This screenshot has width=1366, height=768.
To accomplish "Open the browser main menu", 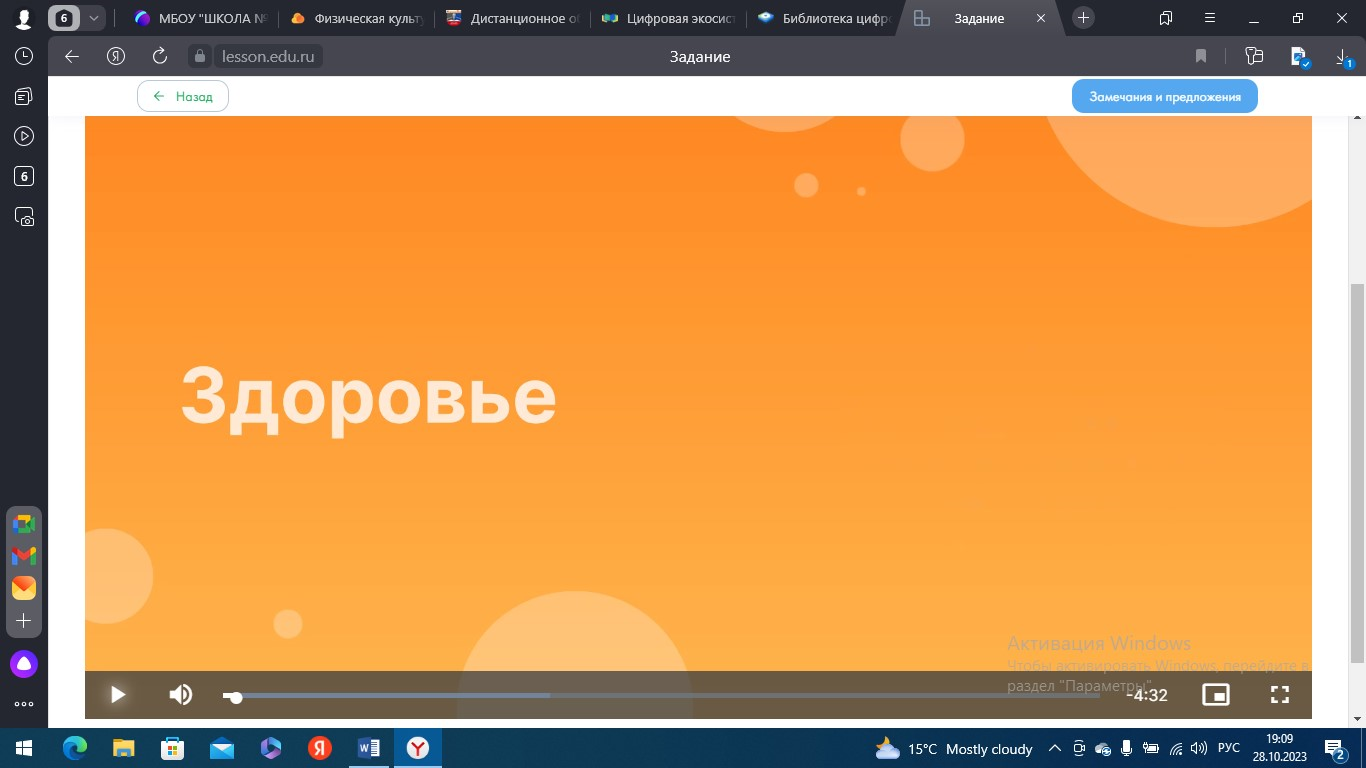I will 1208,18.
